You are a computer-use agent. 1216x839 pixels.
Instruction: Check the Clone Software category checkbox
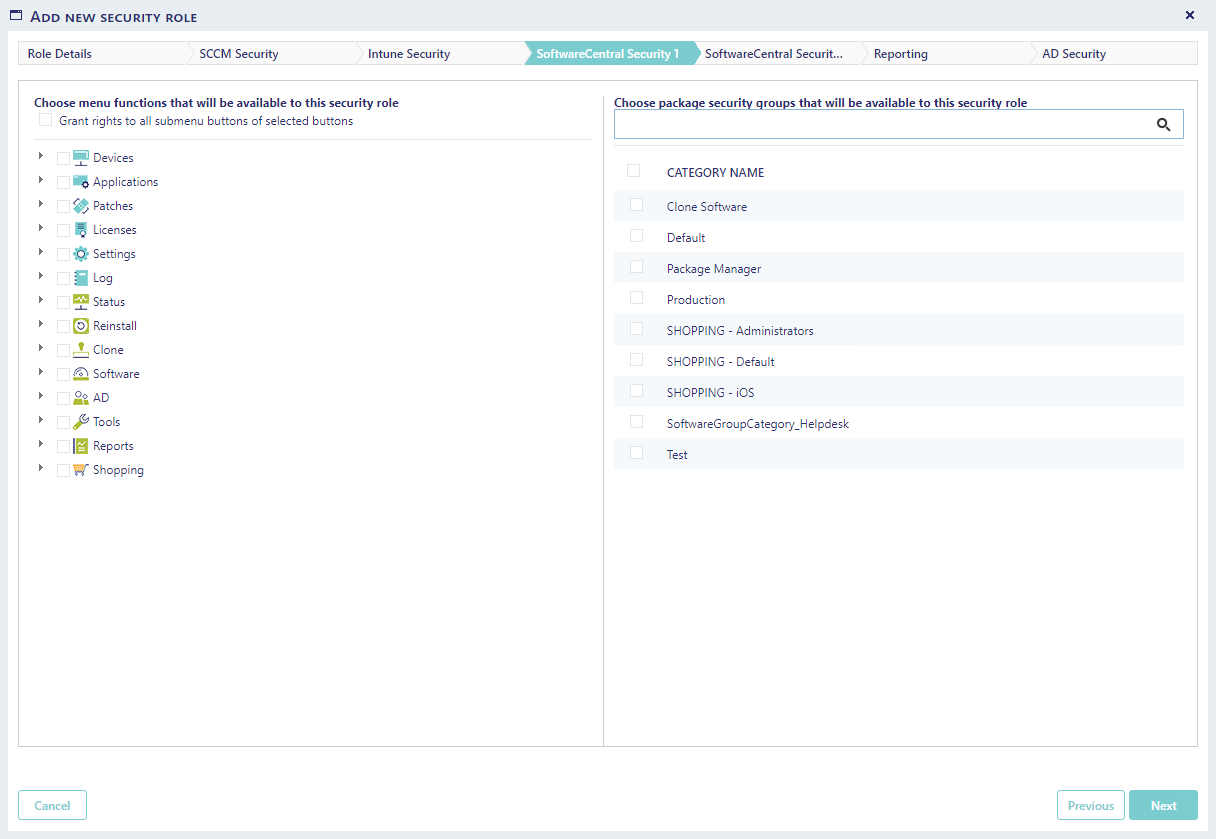coord(636,205)
